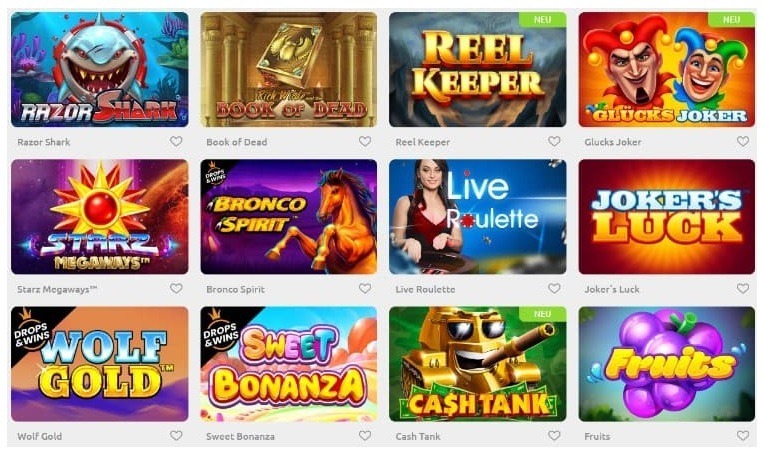Screen dimensions: 762x455
Task: Launch Book of Dead game tile
Action: tap(289, 70)
